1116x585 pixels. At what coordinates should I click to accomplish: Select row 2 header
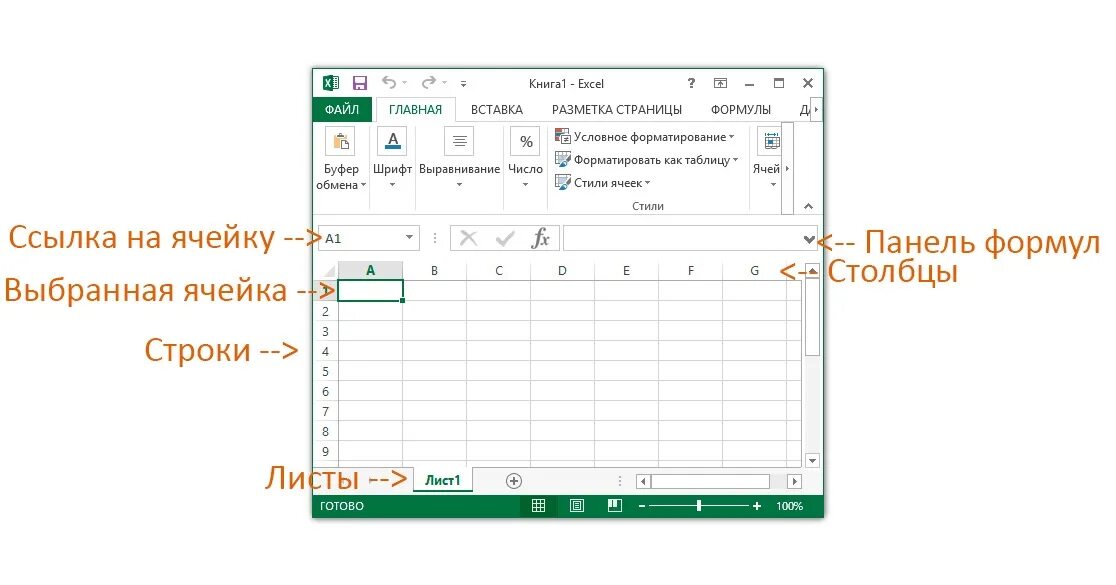coord(326,311)
